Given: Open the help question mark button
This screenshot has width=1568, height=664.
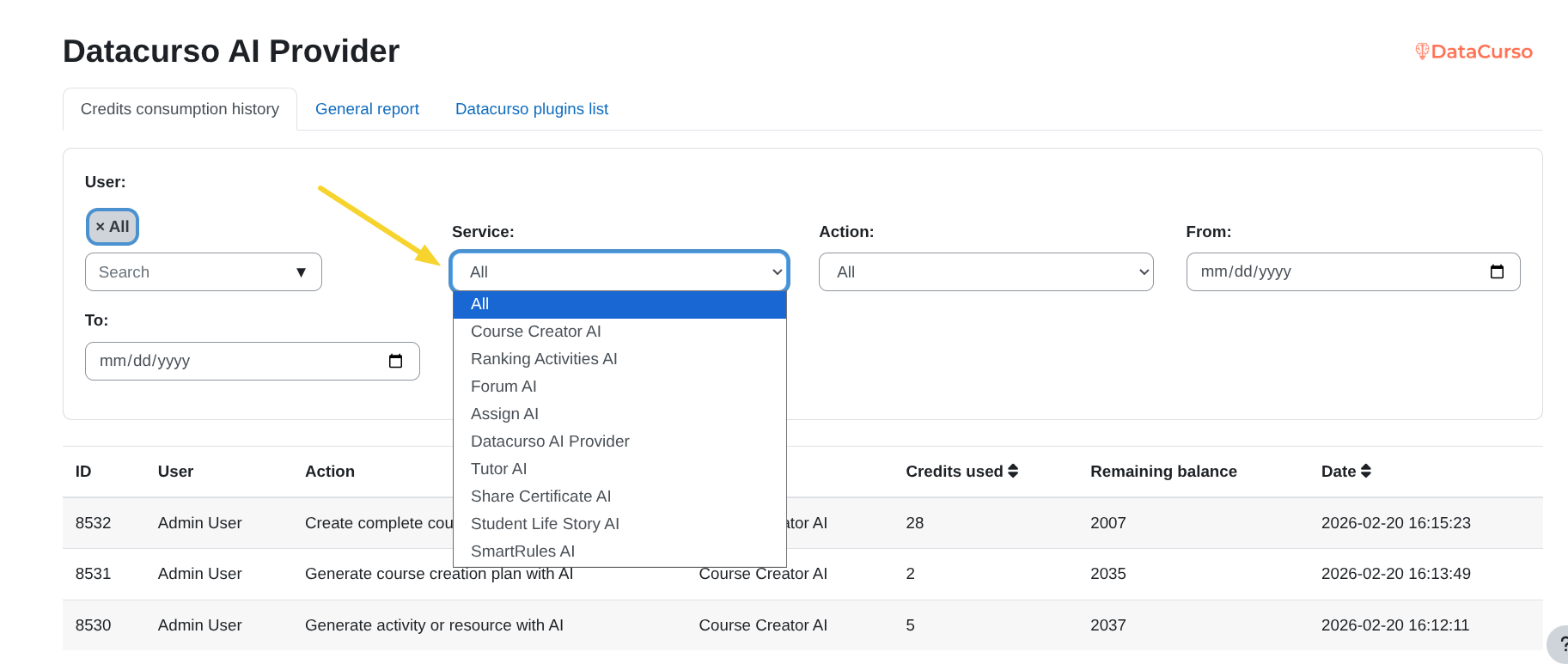Looking at the screenshot, I should pos(1560,644).
